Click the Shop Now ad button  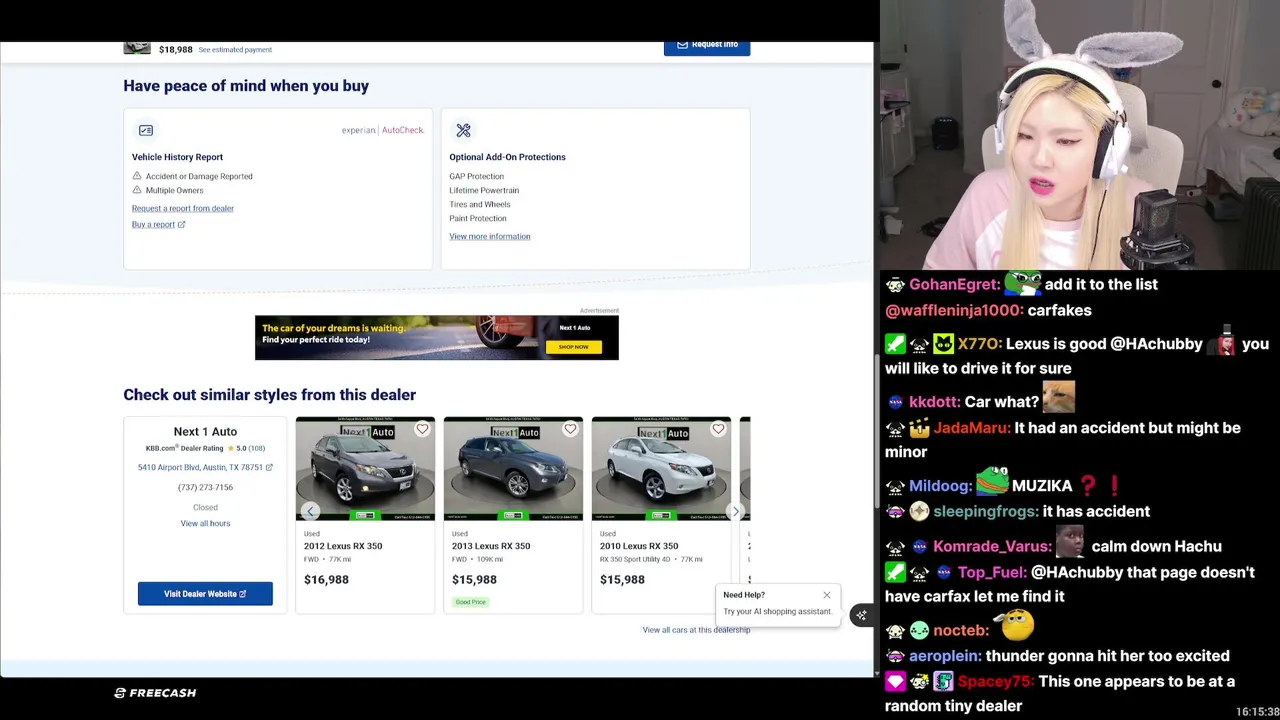(x=573, y=347)
